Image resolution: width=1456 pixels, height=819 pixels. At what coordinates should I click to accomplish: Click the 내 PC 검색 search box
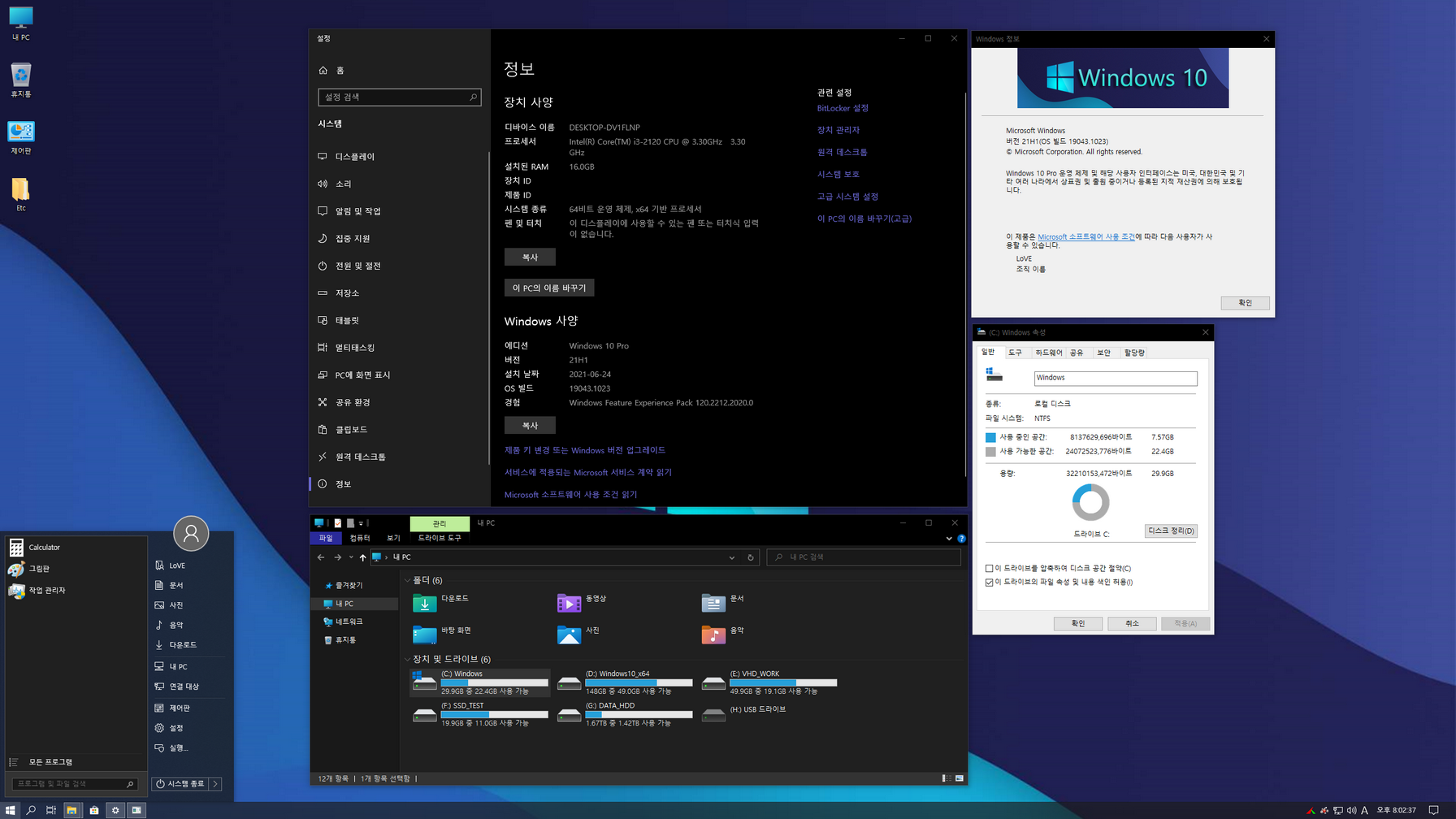tap(864, 557)
